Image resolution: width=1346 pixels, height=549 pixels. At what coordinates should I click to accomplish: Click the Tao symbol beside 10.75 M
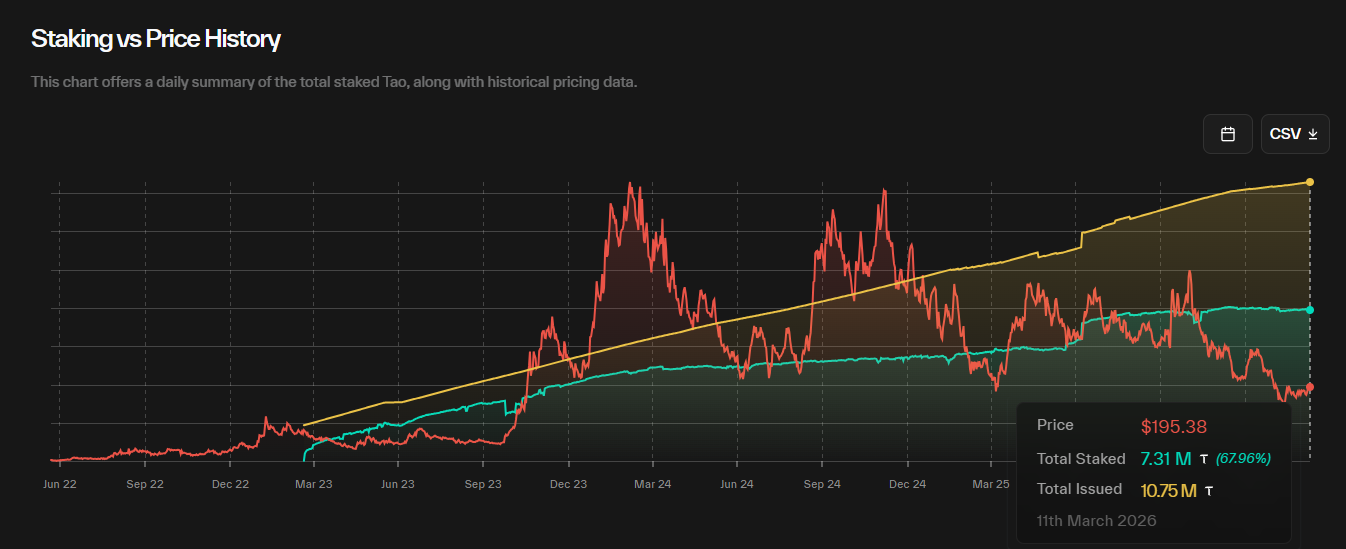point(1209,491)
